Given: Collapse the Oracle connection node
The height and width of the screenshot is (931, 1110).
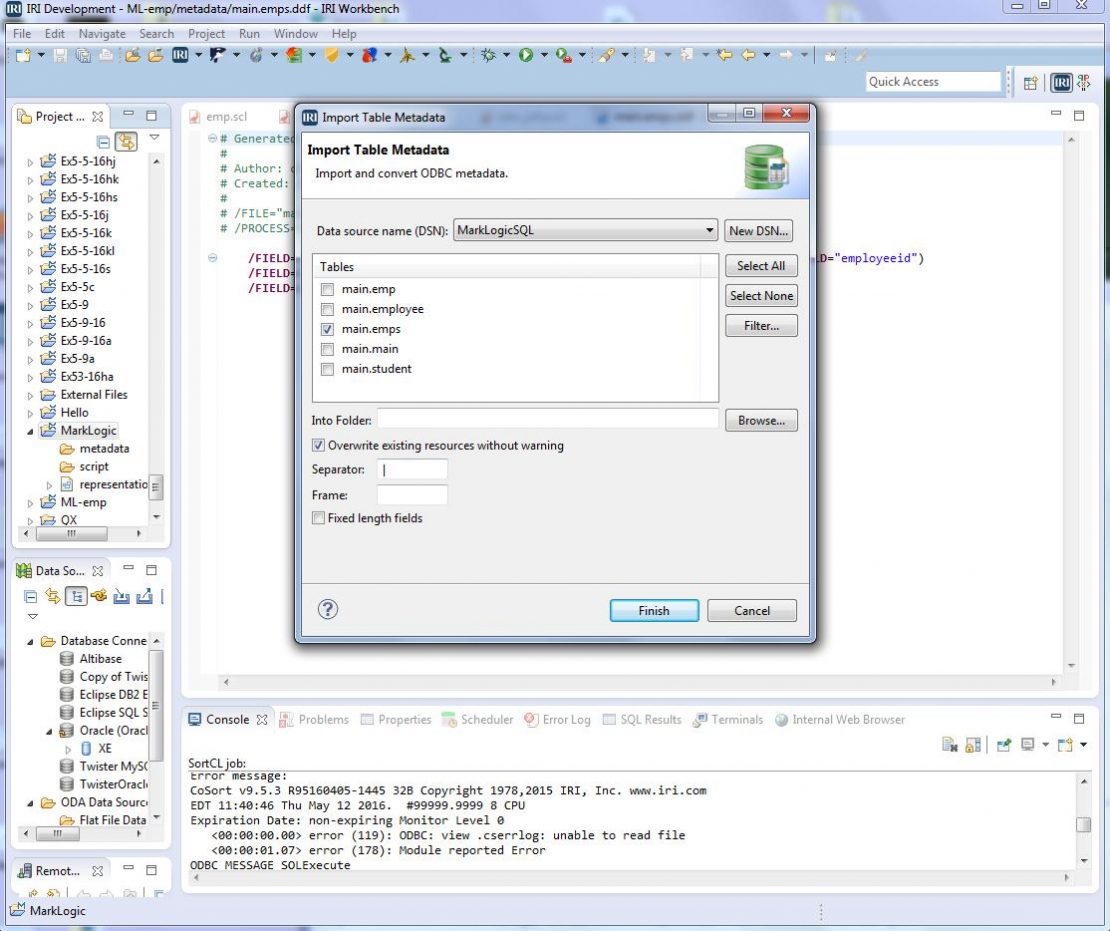Looking at the screenshot, I should click(50, 731).
